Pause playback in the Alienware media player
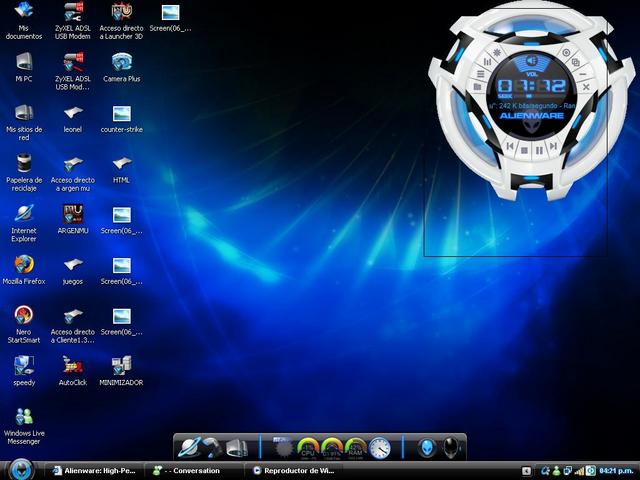The width and height of the screenshot is (640, 480). 538,149
